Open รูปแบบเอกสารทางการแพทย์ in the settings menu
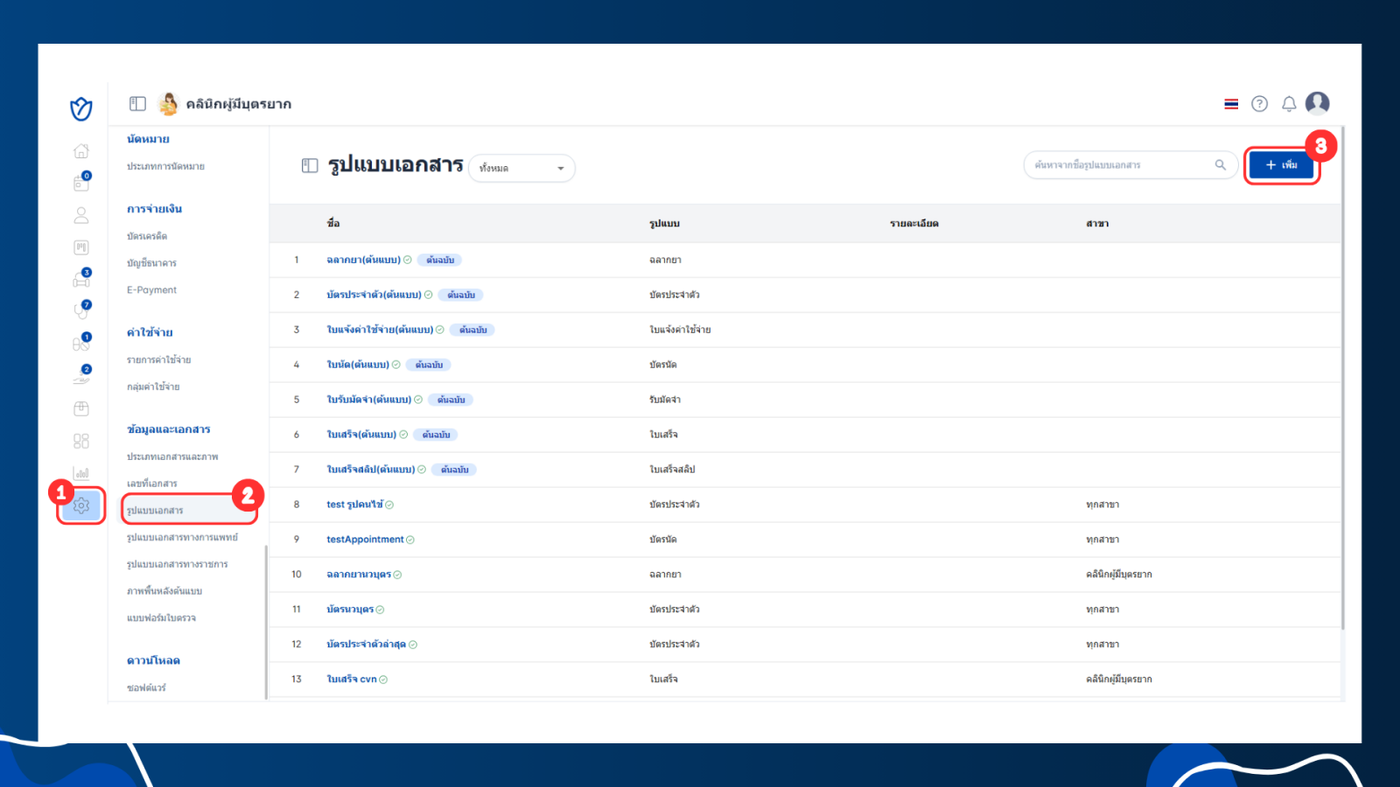1400x787 pixels. point(183,538)
